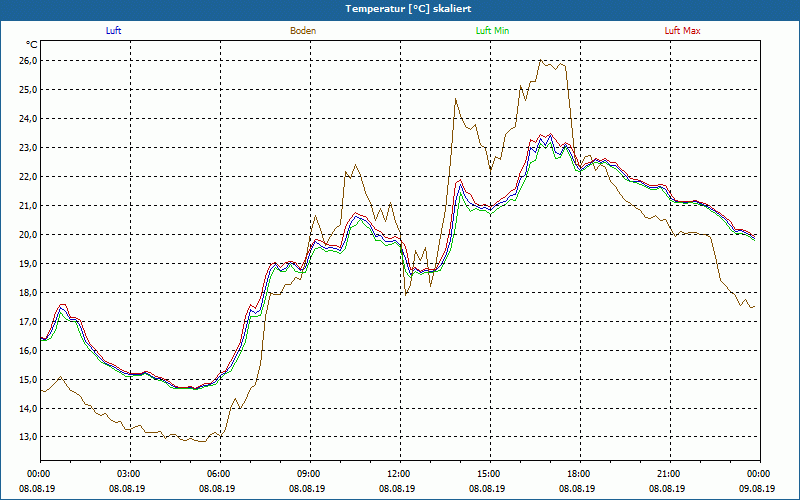Click the 25,0 y-axis value
This screenshot has width=800, height=500.
point(29,90)
